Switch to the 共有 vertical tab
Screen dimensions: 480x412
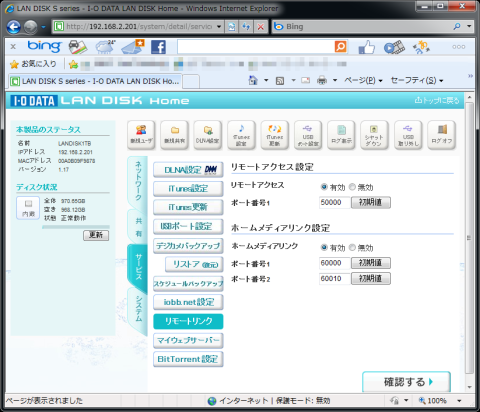138,227
